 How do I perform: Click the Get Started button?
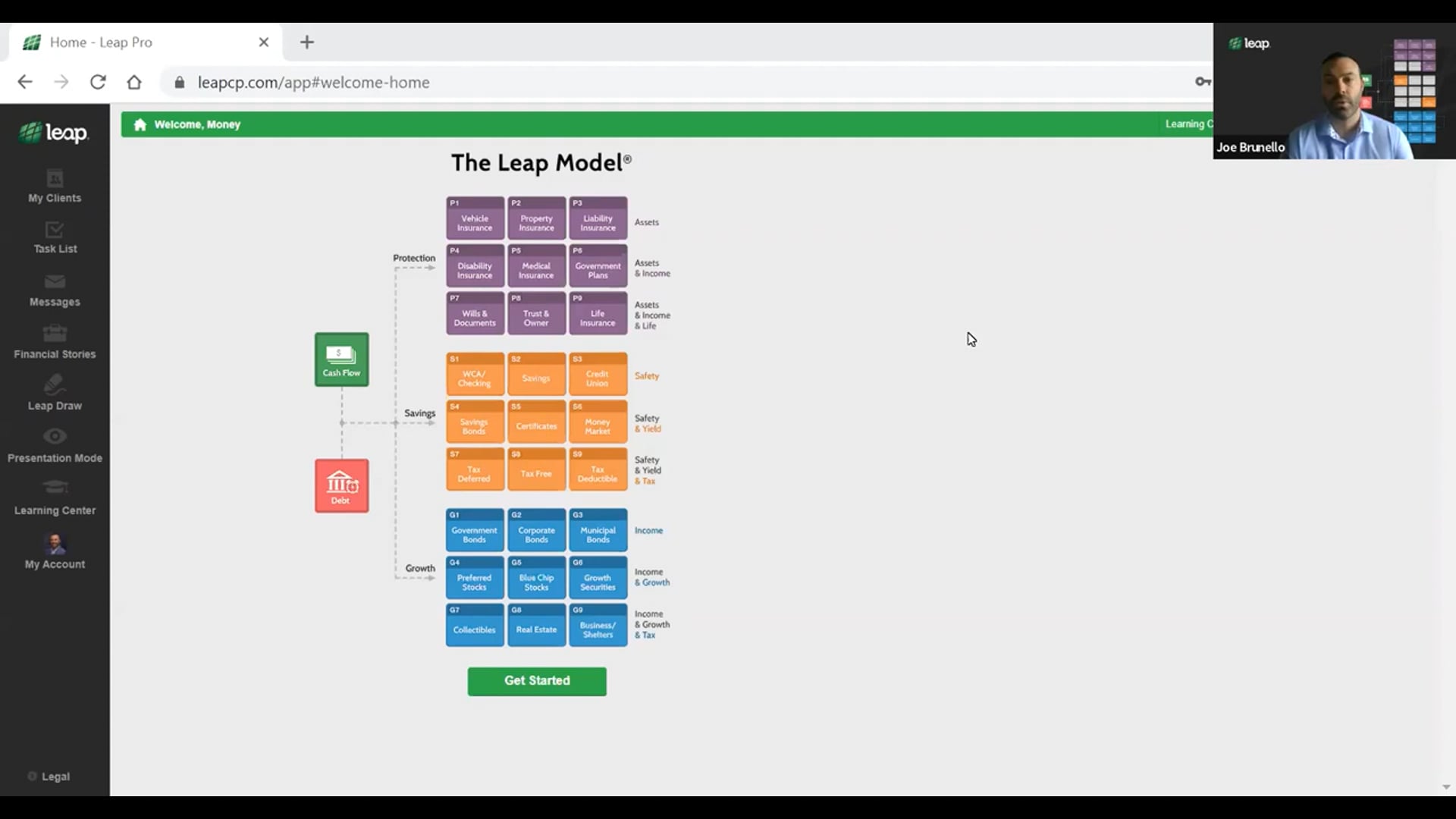537,681
